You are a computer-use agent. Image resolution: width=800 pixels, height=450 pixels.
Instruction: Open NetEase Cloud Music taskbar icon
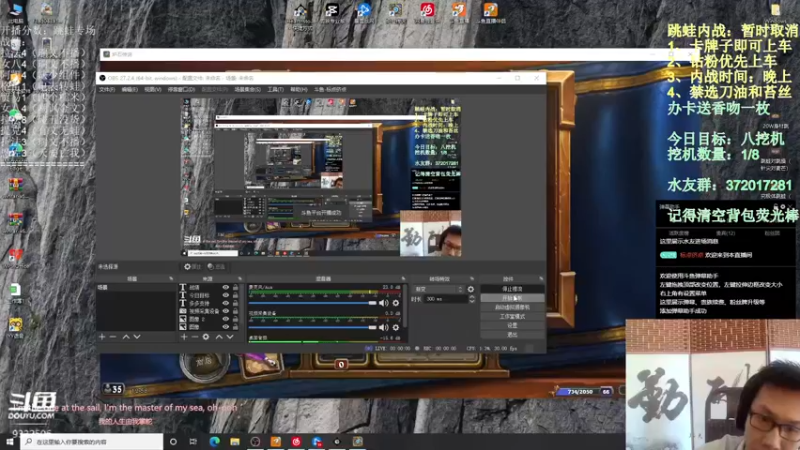pos(296,441)
